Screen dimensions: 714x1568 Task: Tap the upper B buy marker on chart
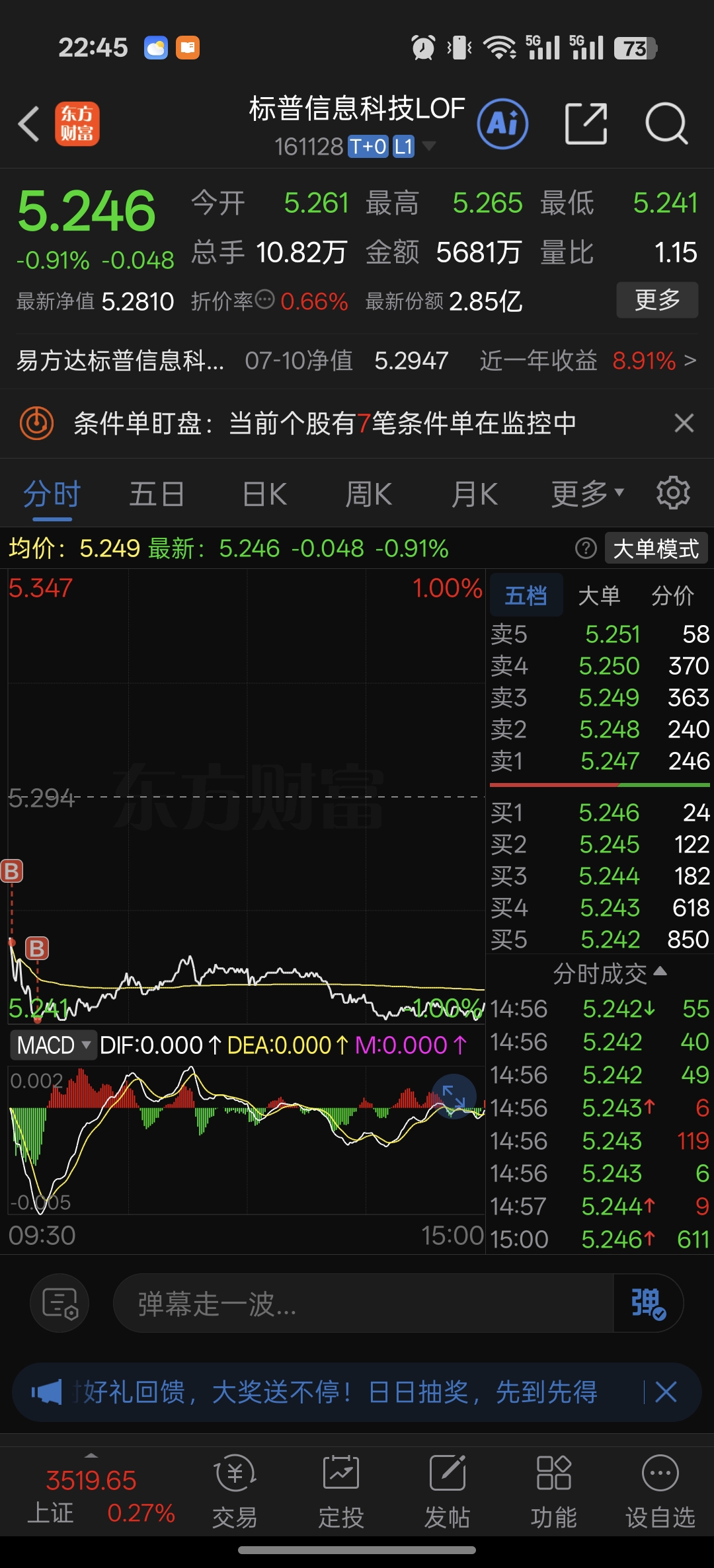point(12,871)
